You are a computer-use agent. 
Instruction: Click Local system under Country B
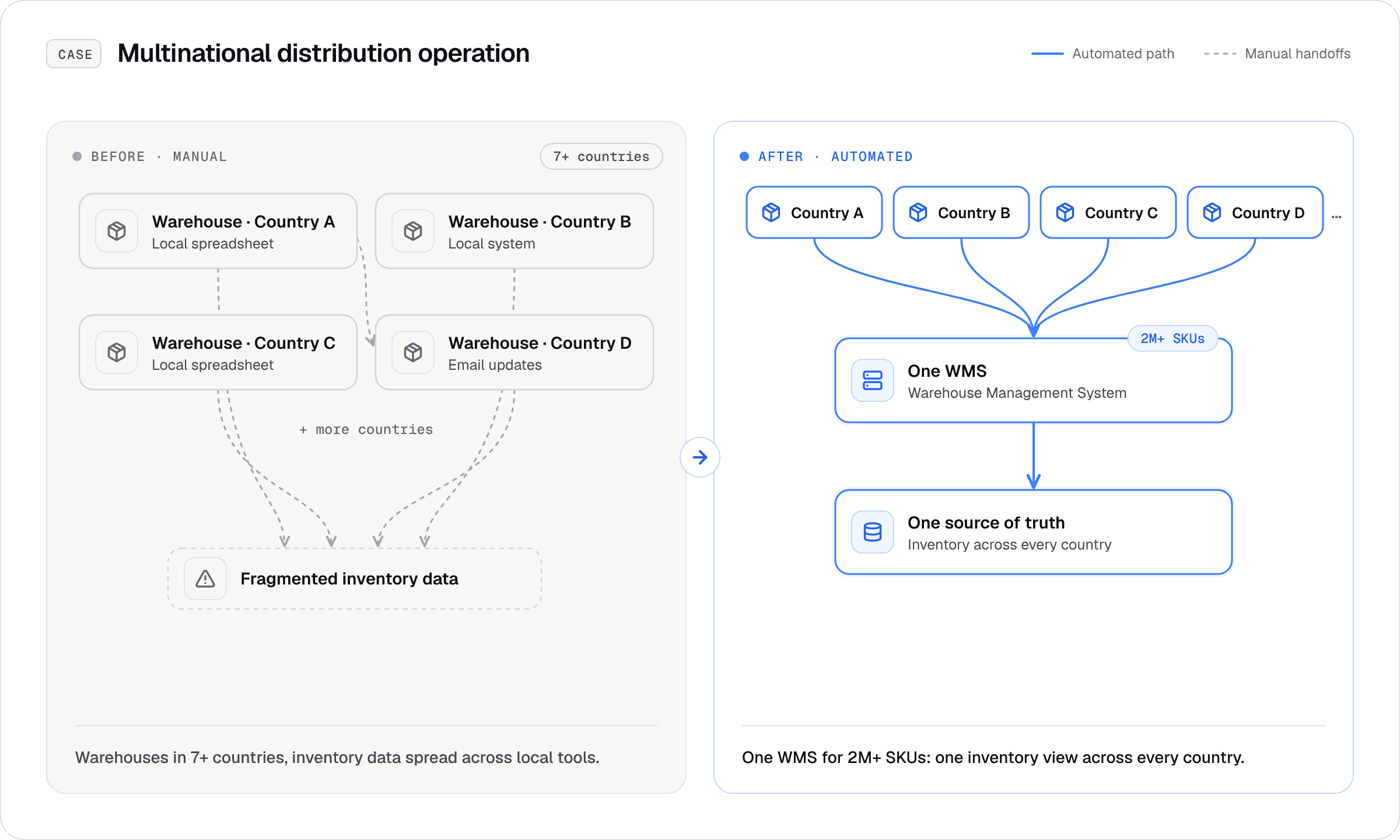pos(492,244)
